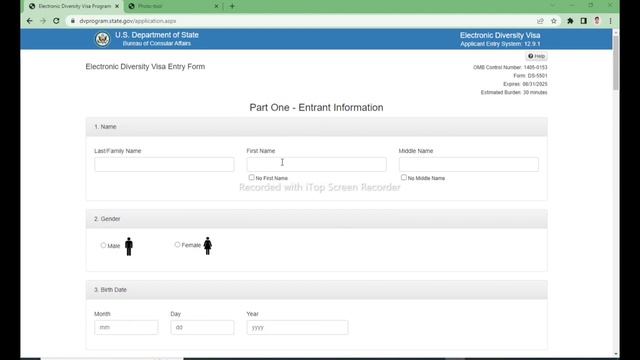The image size is (640, 360).
Task: Click the Department of State seal logo
Action: [x=102, y=39]
